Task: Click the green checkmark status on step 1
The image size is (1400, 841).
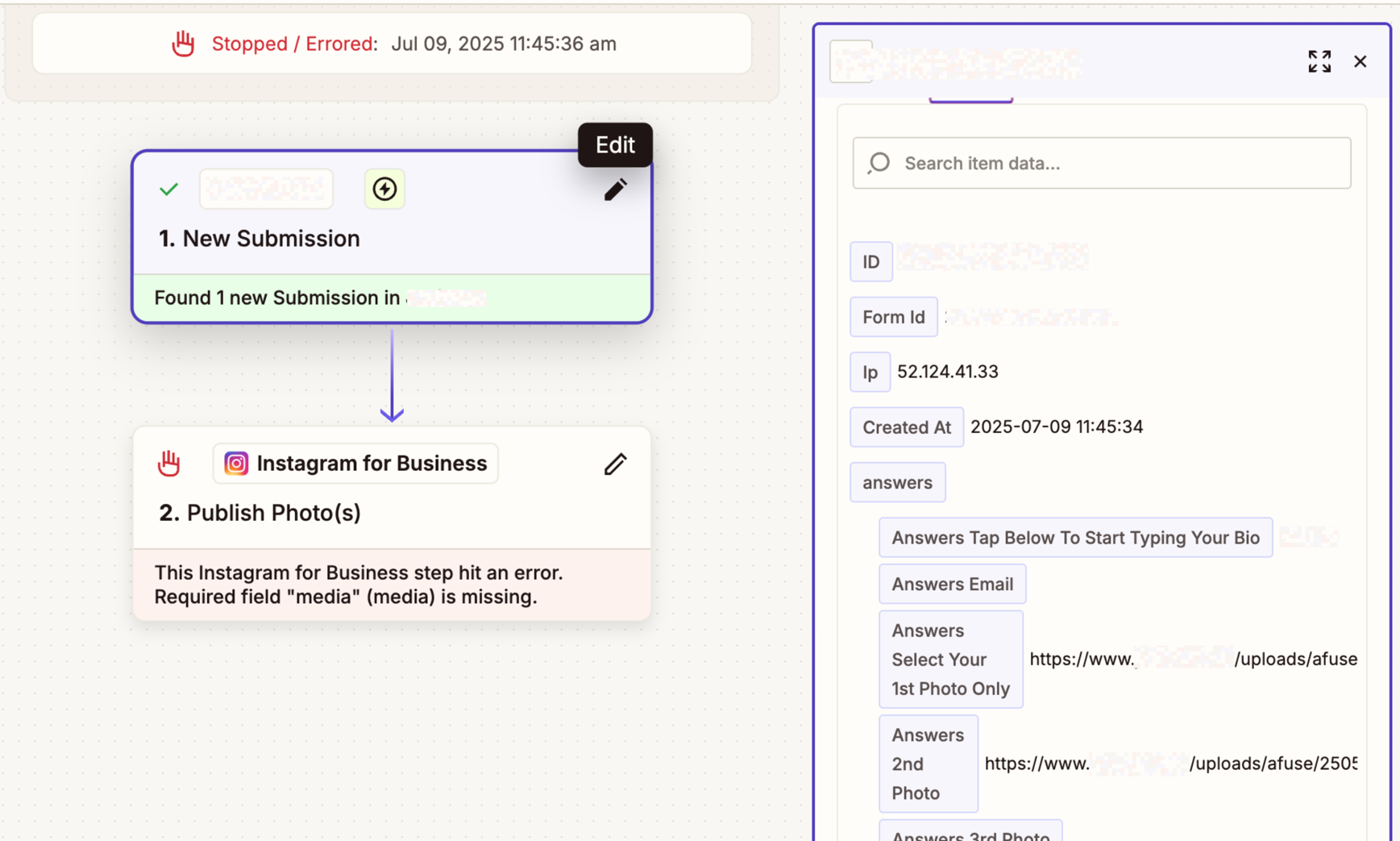Action: coord(168,189)
